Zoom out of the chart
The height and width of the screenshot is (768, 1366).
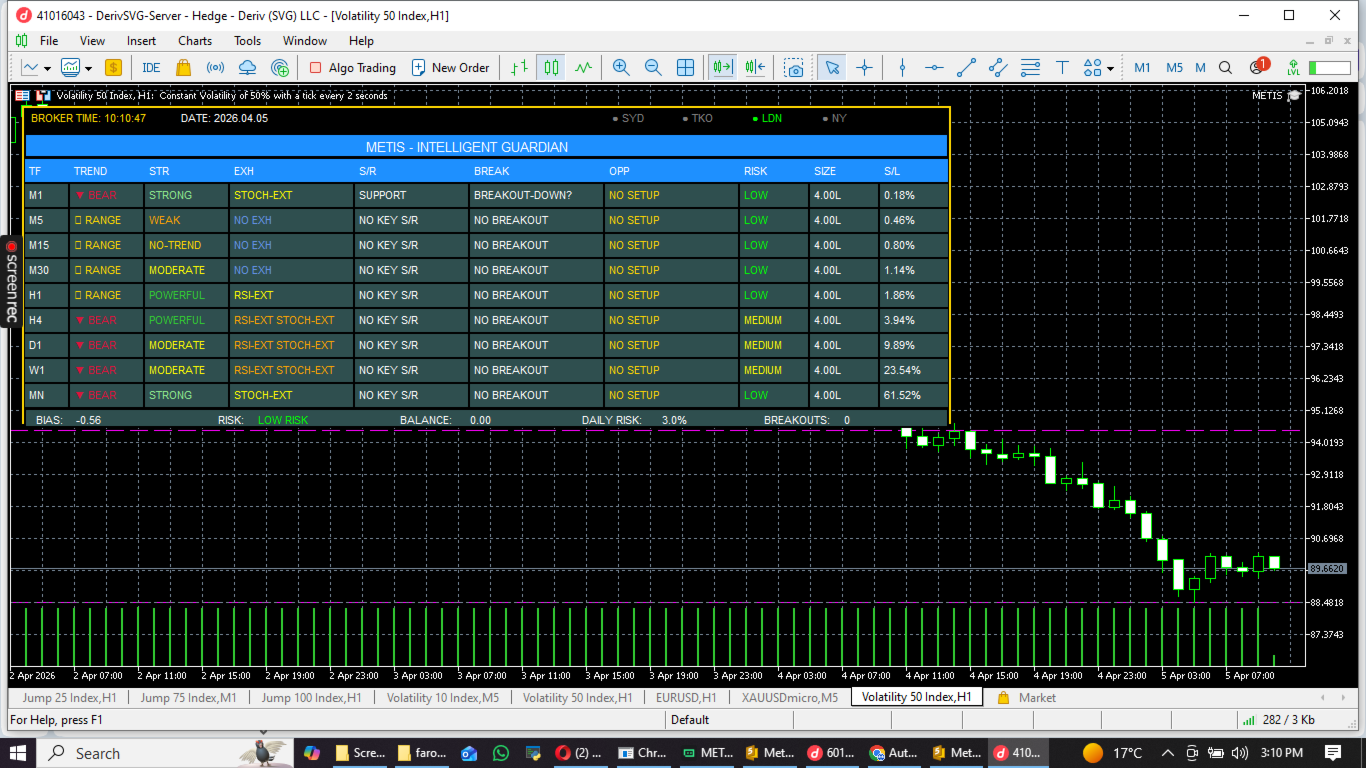(653, 68)
